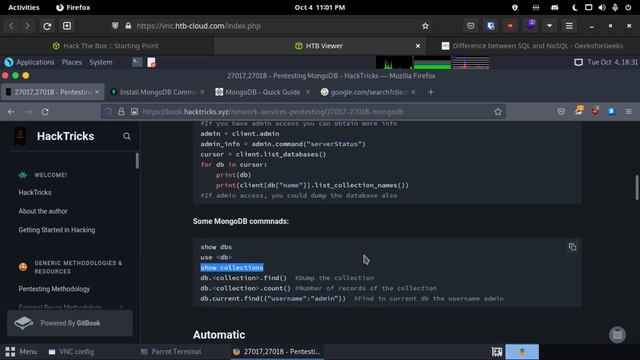Reload the outer Firefox page
This screenshot has width=640, height=360.
tap(47, 26)
